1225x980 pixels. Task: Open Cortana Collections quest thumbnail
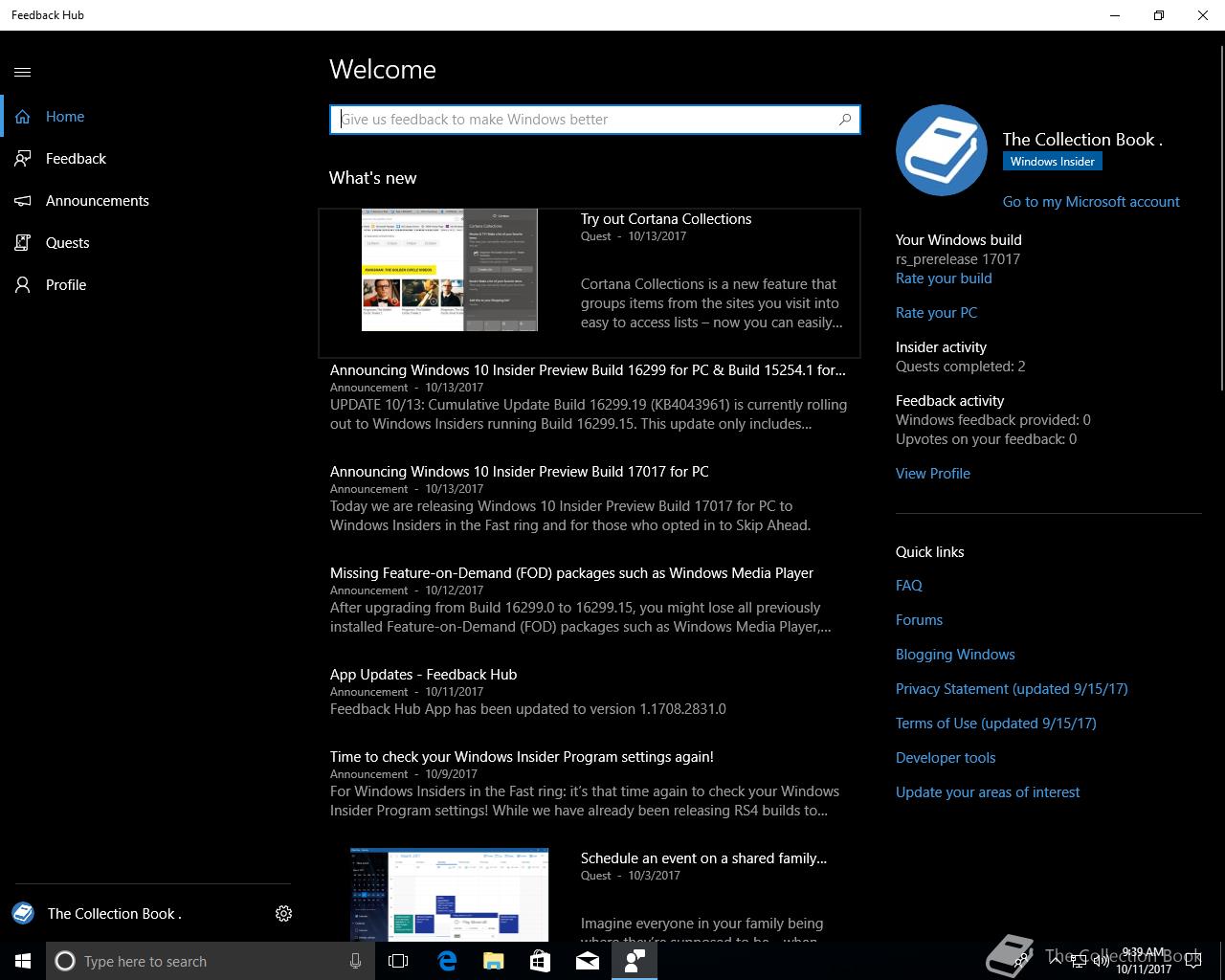tap(450, 270)
